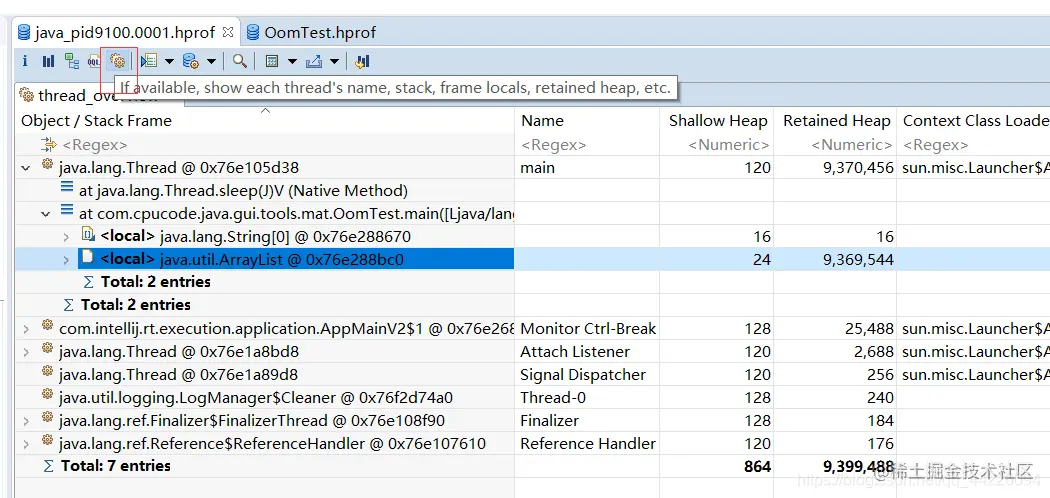Collapse the OomTest.main stack frame
This screenshot has height=498, width=1050.
pos(46,214)
